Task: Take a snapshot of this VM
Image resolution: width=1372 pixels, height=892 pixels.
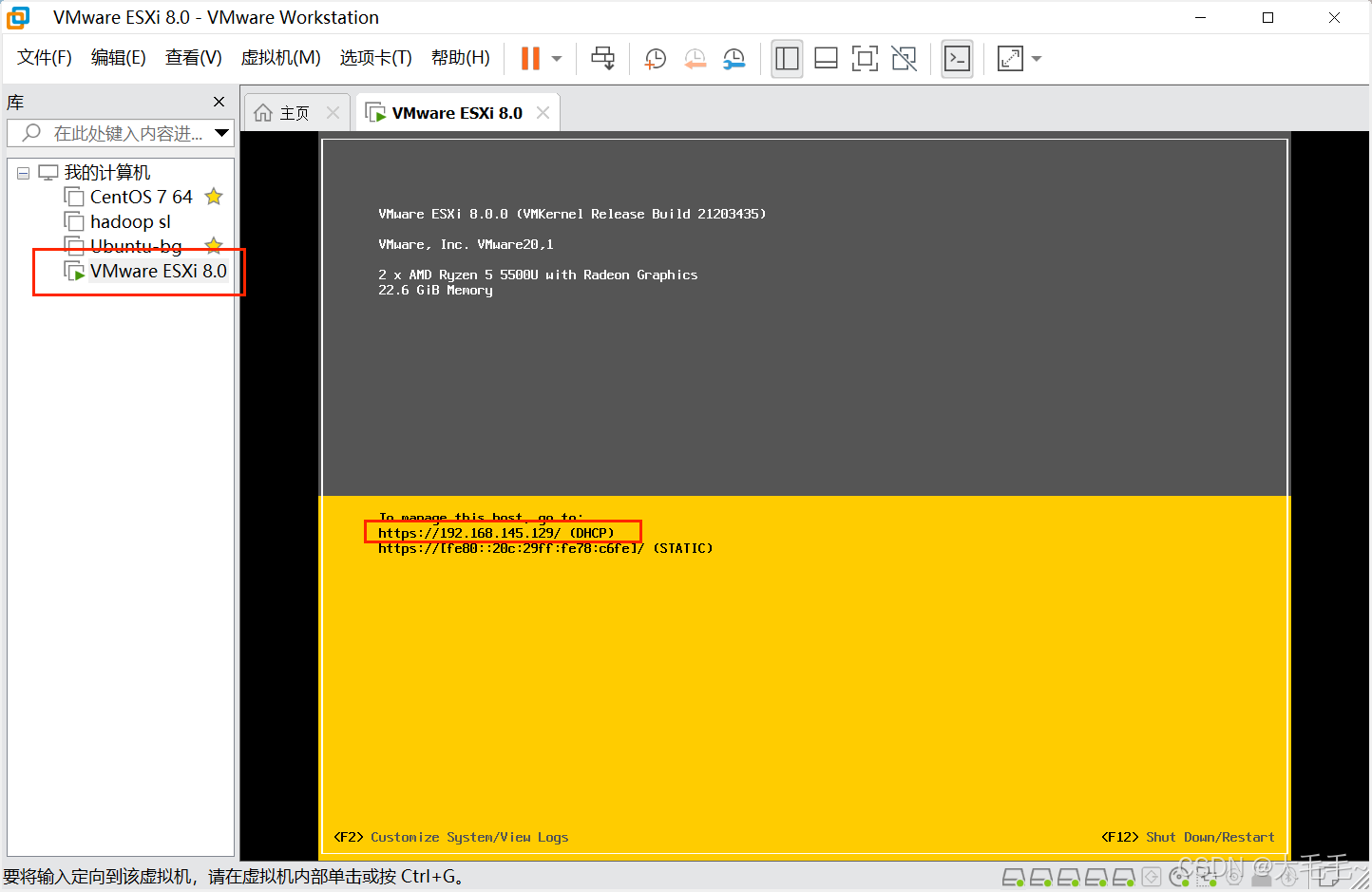Action: click(x=655, y=59)
